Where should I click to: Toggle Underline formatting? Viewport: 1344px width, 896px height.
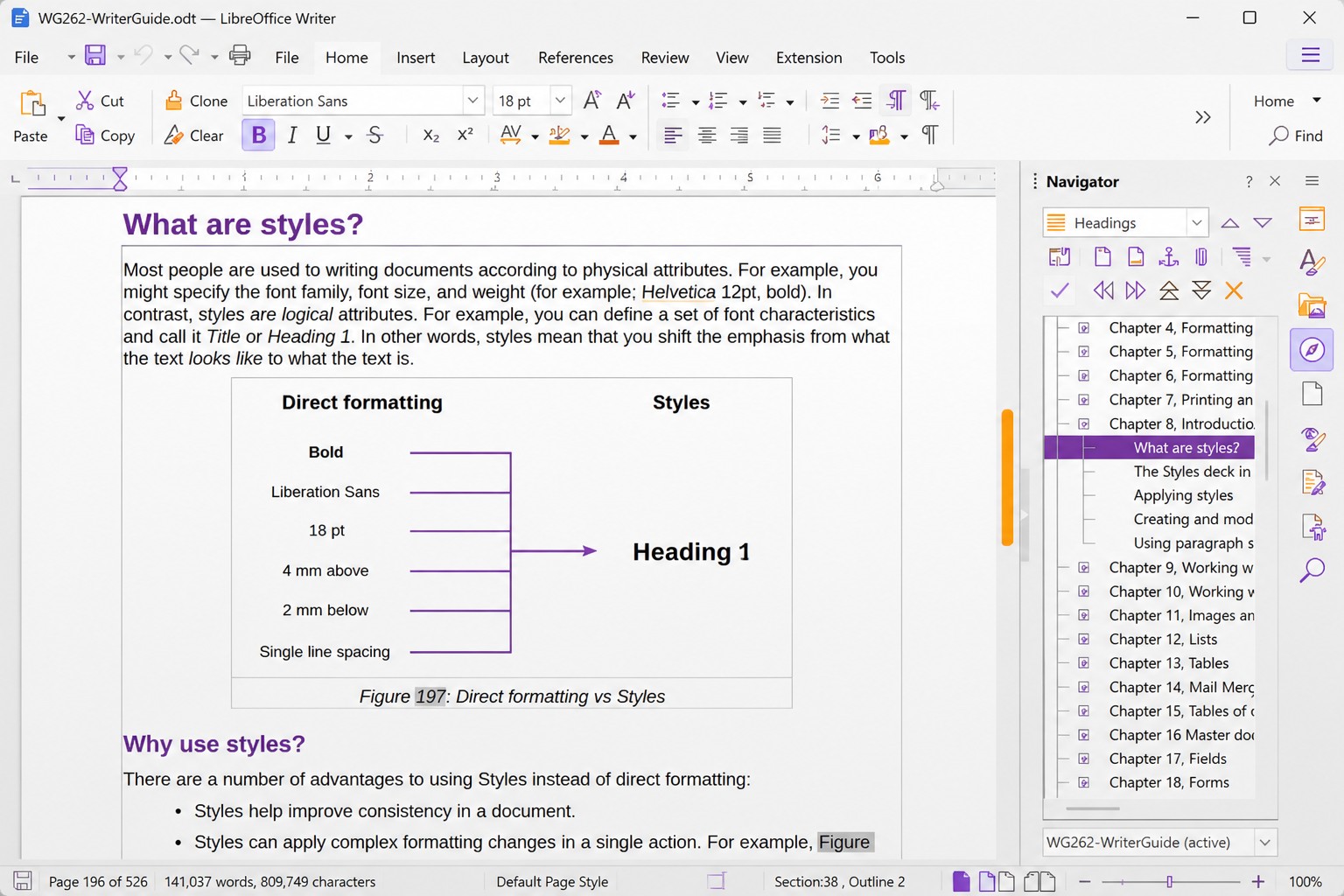coord(323,135)
